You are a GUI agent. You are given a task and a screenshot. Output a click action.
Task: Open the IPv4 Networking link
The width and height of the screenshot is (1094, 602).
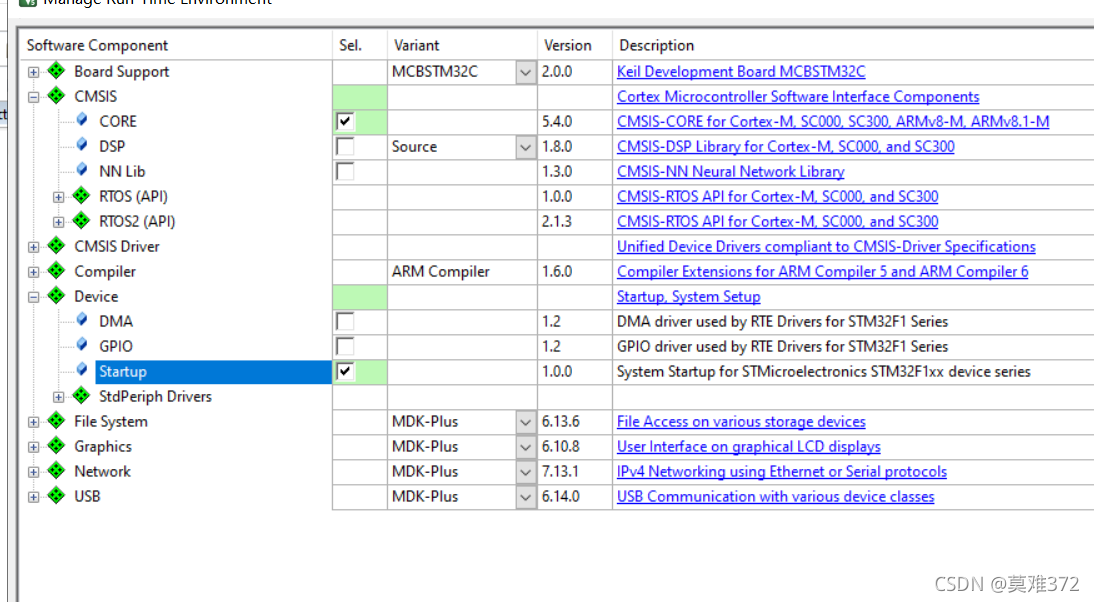click(781, 472)
